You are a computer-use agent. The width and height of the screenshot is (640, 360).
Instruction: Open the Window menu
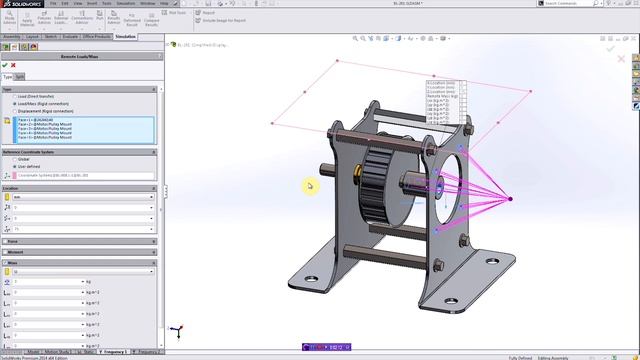coord(148,3)
